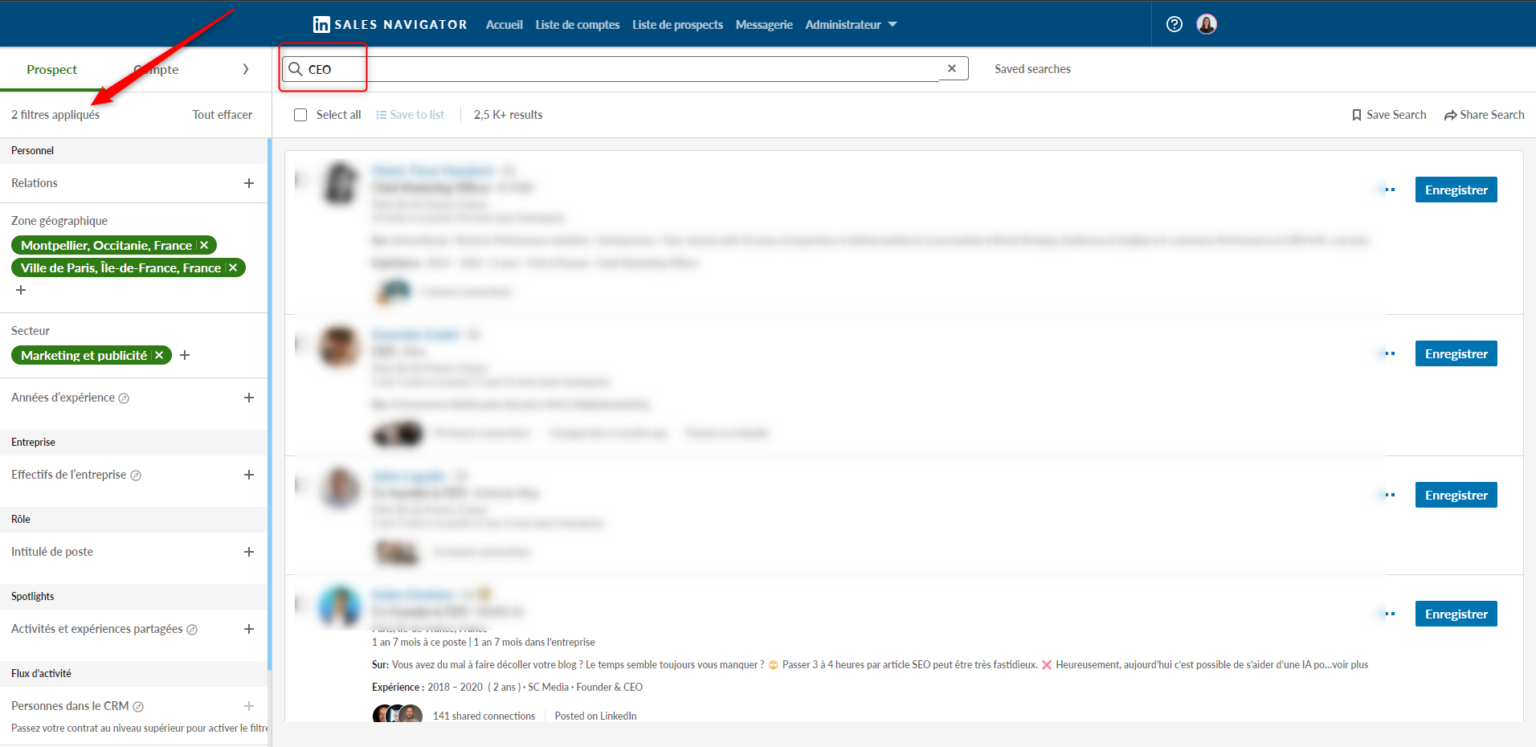Switch to the Compte tab
Viewport: 1536px width, 747px height.
tap(156, 70)
